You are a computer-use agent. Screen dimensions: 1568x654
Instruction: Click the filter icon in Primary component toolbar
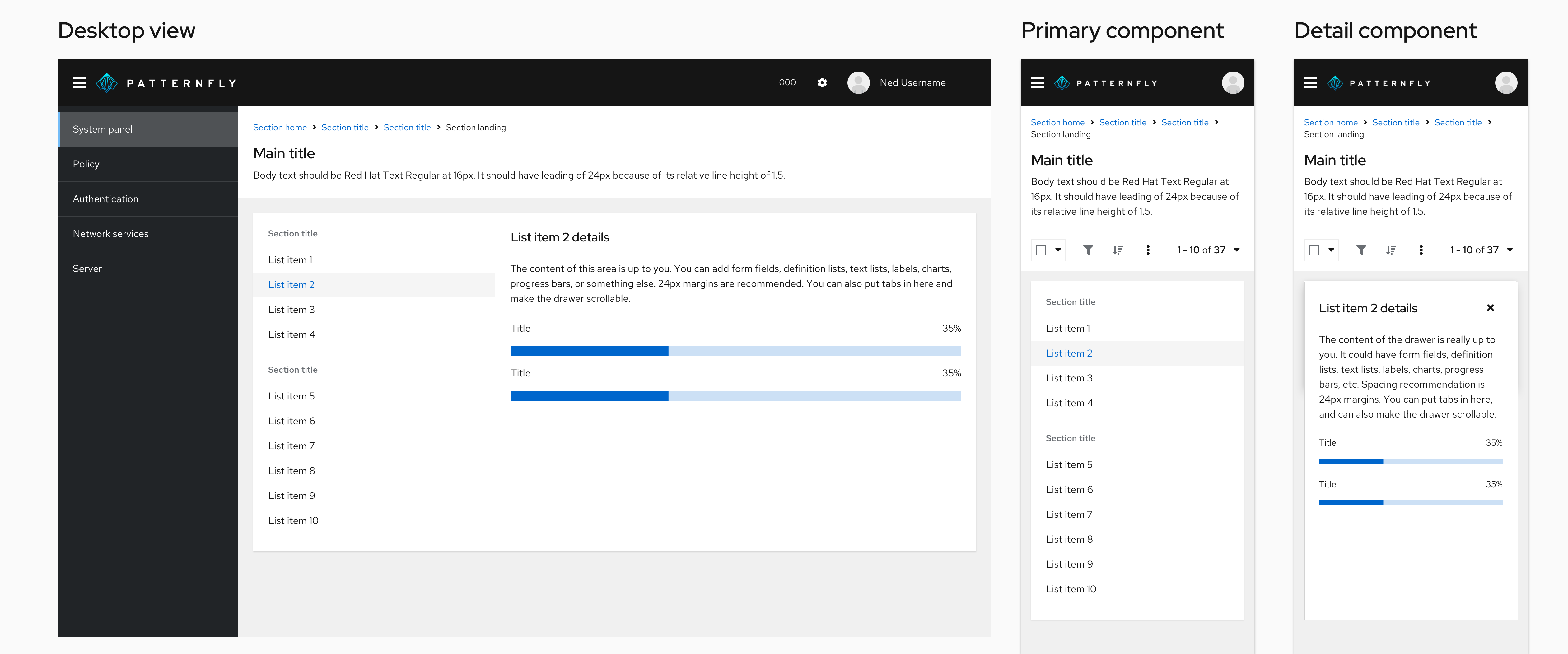[1088, 250]
